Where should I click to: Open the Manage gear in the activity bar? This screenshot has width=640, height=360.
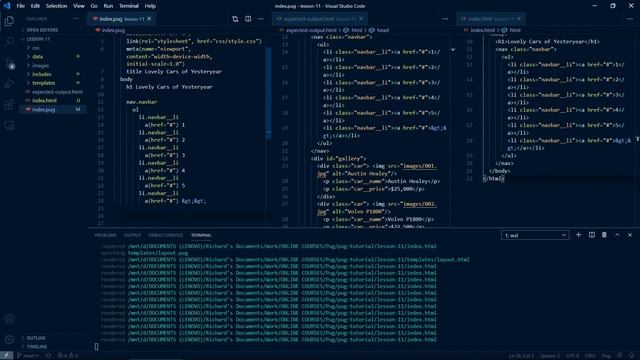pos(9,339)
